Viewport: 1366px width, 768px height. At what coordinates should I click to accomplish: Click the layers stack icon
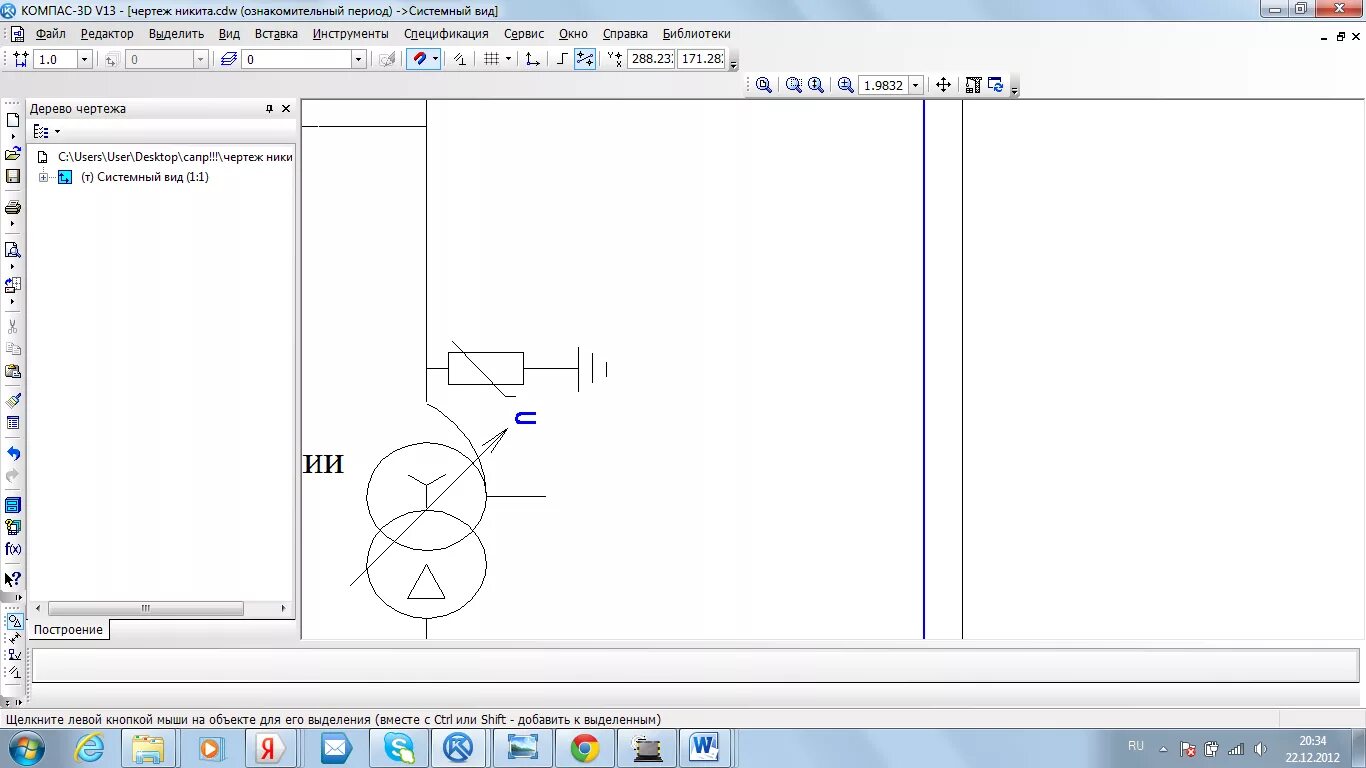point(229,59)
